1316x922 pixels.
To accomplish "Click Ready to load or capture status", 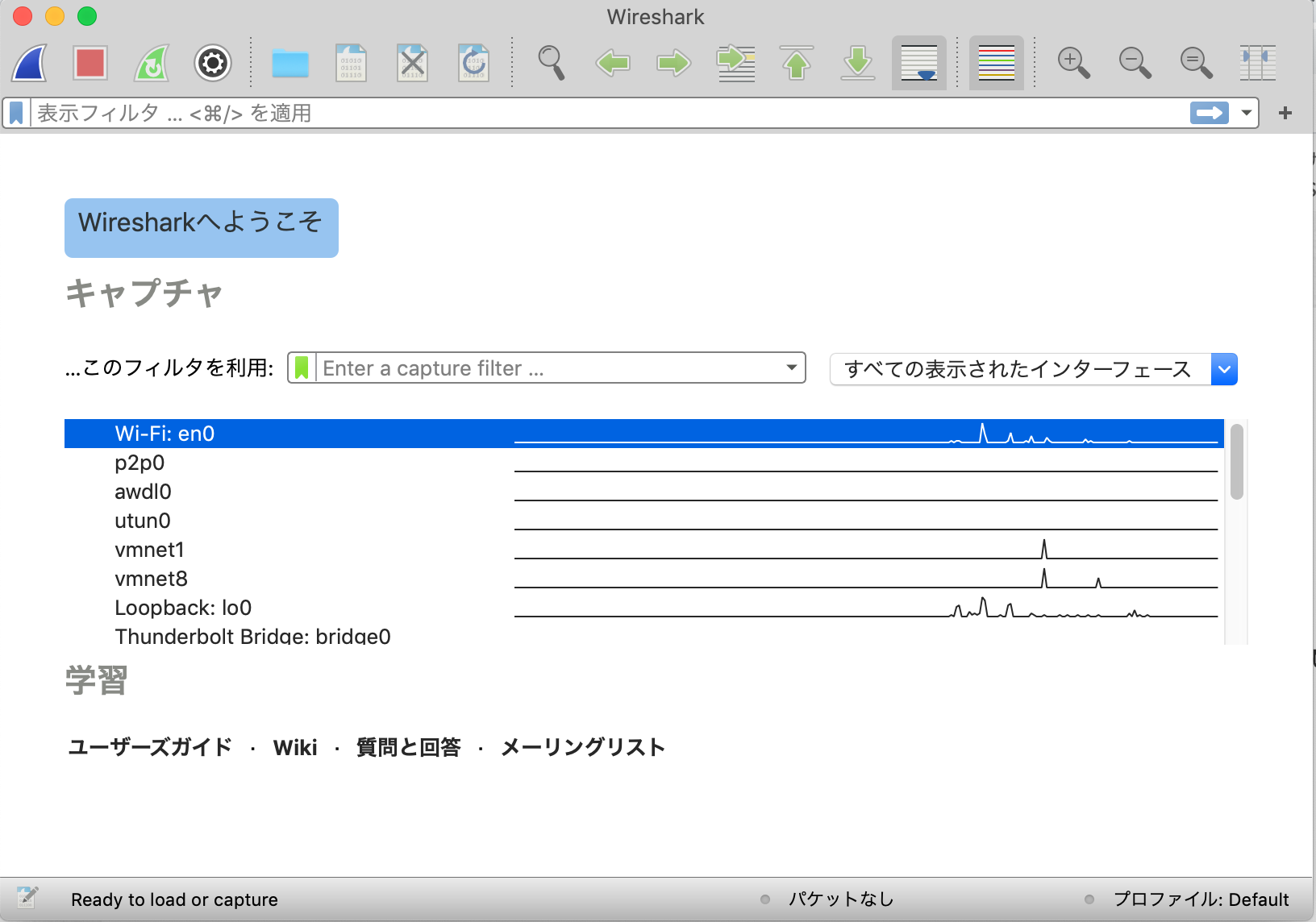I will click(x=174, y=899).
